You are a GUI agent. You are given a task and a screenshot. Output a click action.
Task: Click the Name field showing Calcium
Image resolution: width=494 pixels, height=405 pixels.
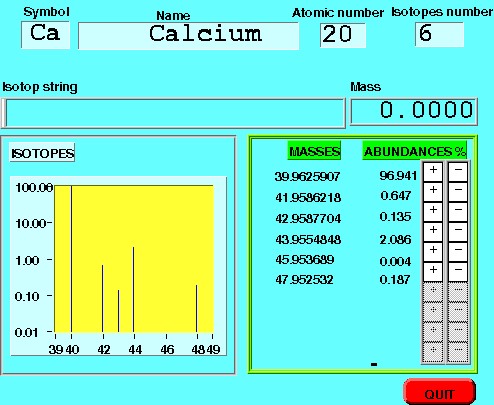pyautogui.click(x=189, y=36)
